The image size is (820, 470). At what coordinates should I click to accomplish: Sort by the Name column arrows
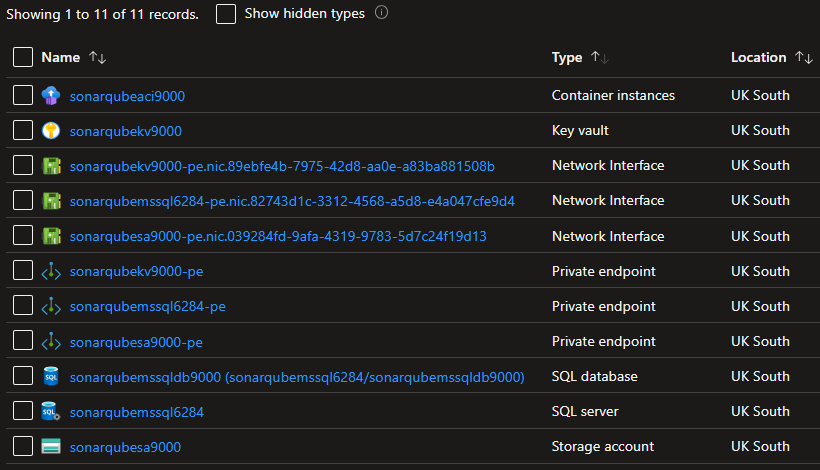[97, 57]
